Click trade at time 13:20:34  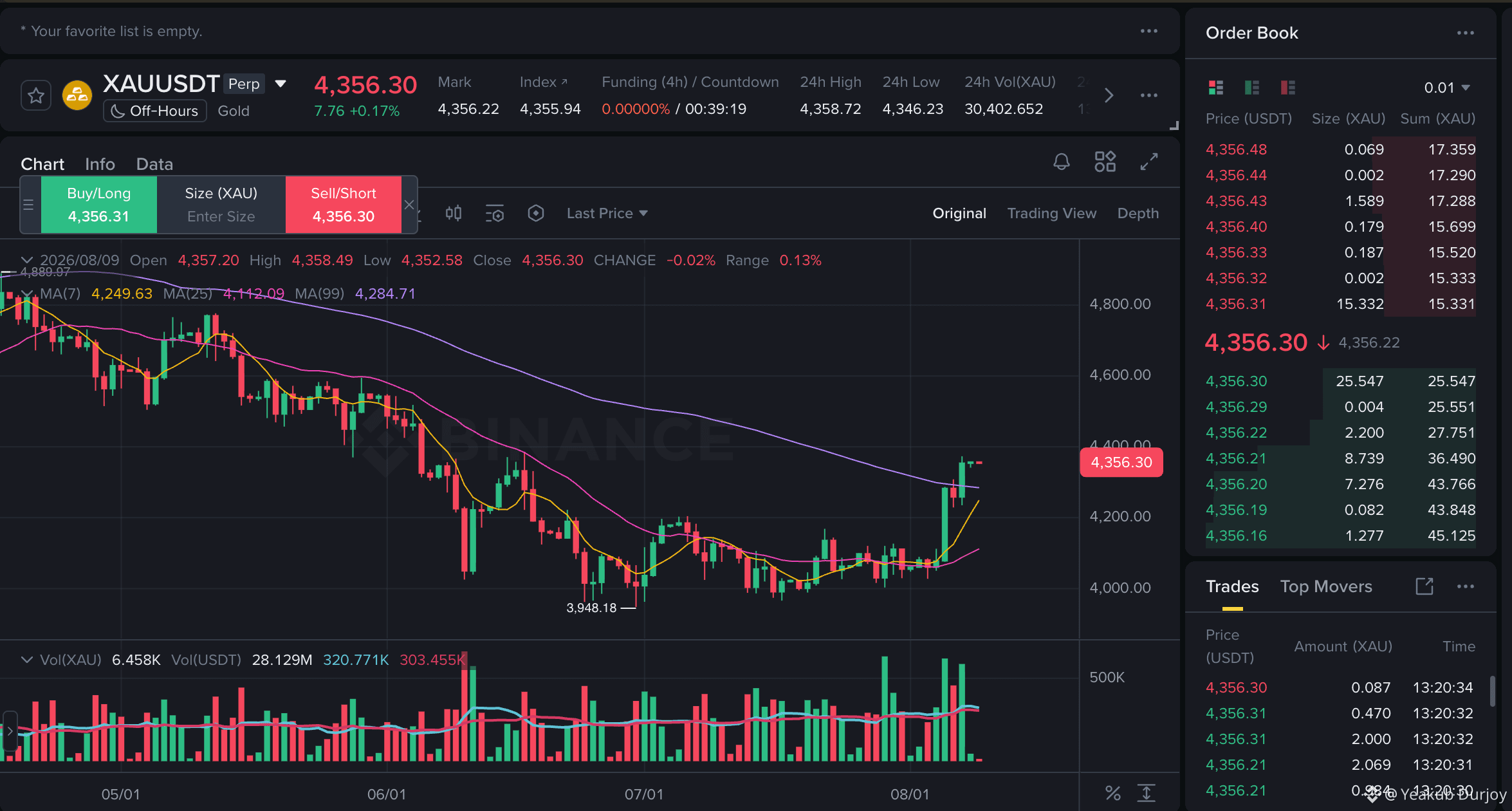point(1340,687)
